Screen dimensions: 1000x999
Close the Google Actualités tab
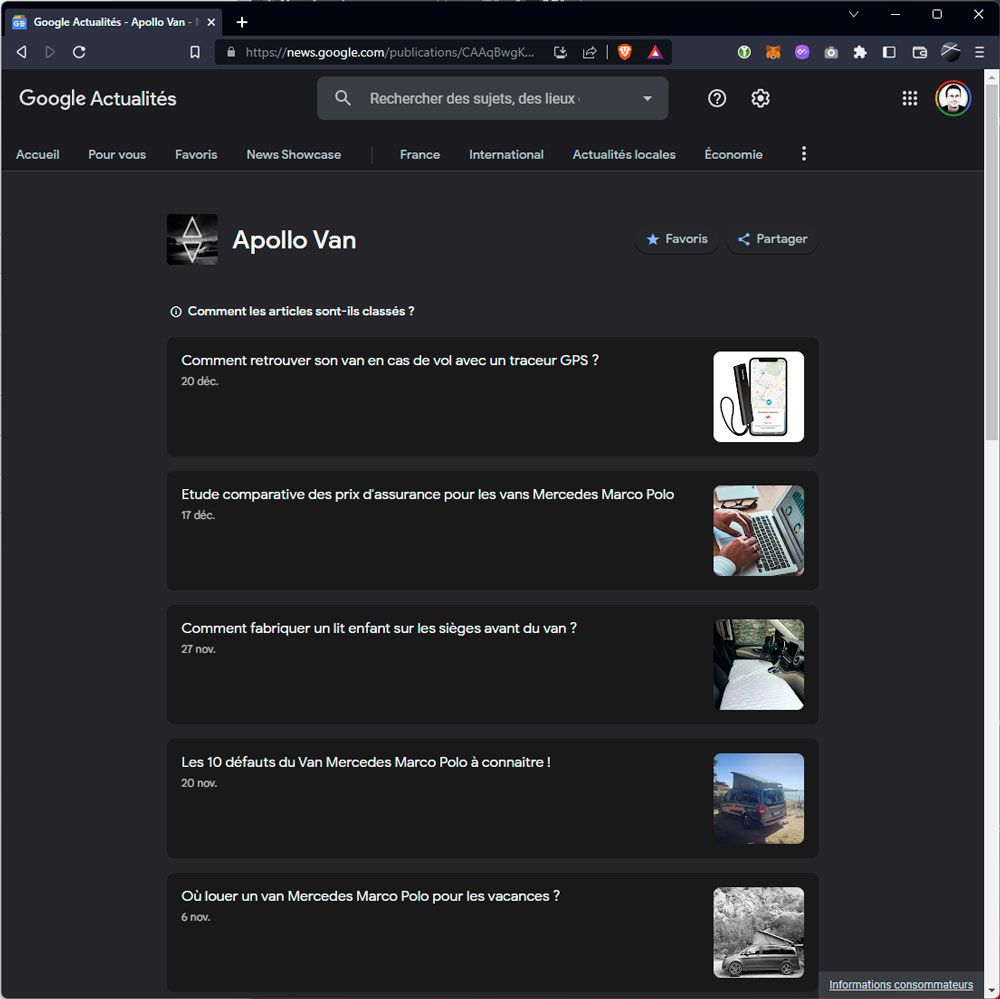[x=211, y=22]
